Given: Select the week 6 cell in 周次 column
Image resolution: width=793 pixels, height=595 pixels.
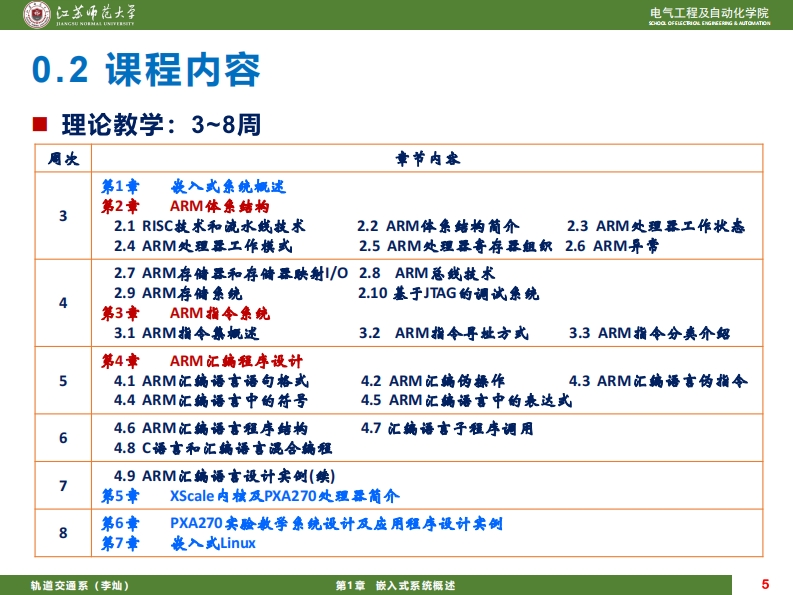Looking at the screenshot, I should pyautogui.click(x=63, y=438).
